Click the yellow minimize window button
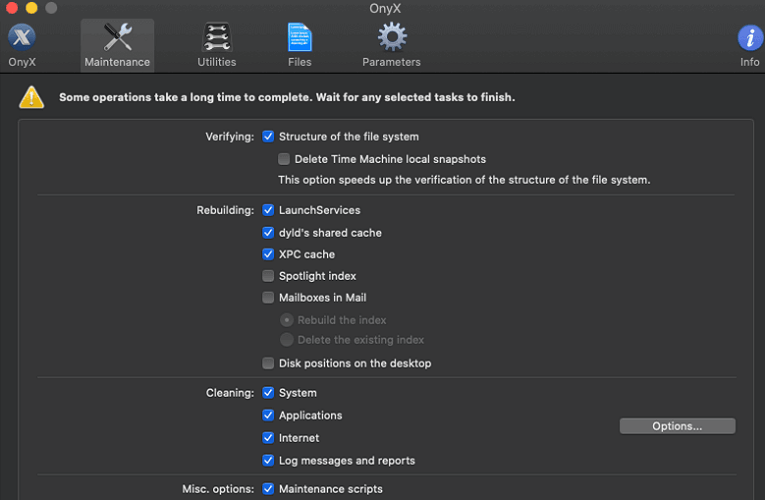 tap(31, 8)
